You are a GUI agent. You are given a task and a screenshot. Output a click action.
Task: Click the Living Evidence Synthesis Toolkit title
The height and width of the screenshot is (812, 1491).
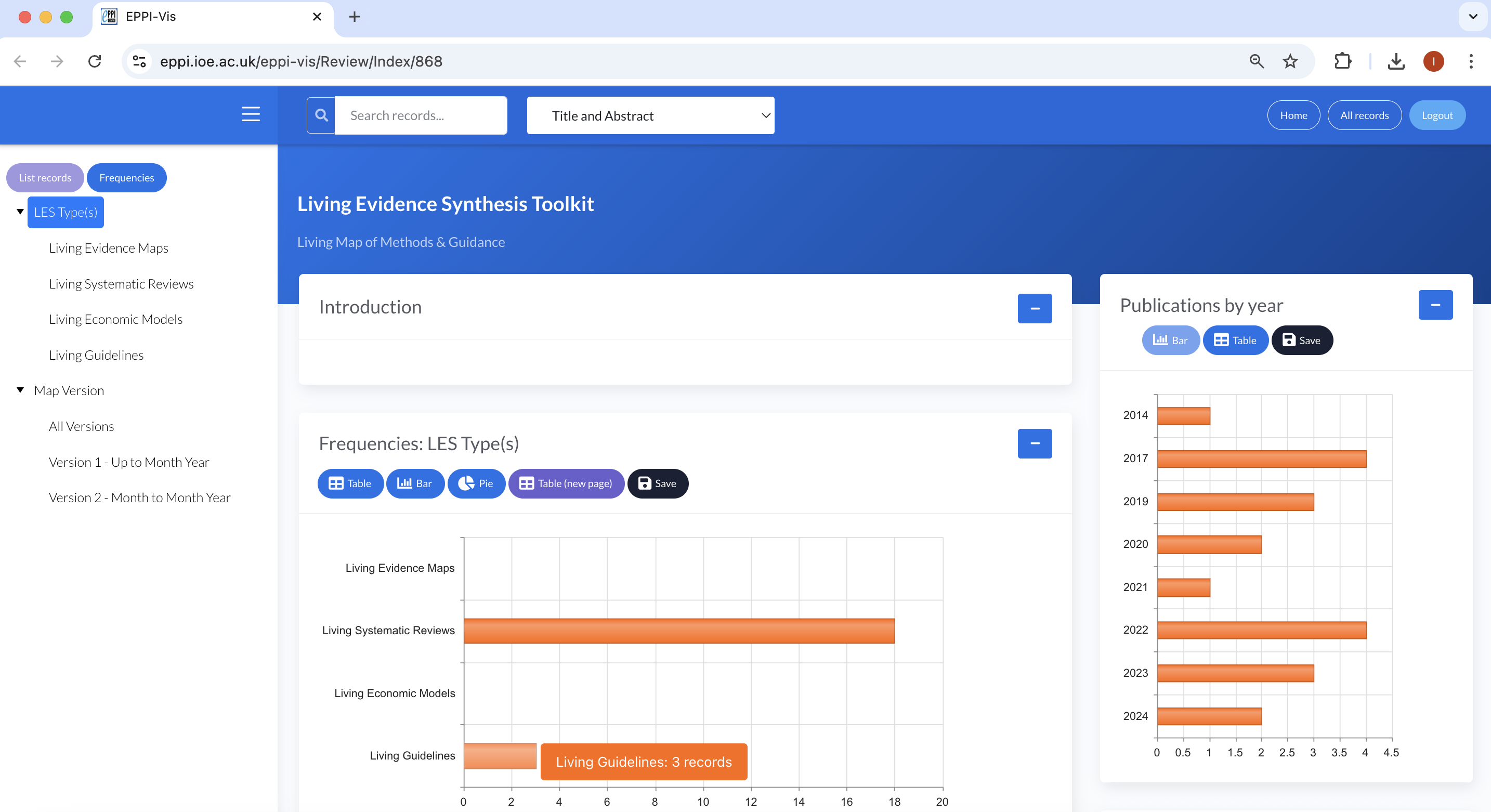[445, 204]
